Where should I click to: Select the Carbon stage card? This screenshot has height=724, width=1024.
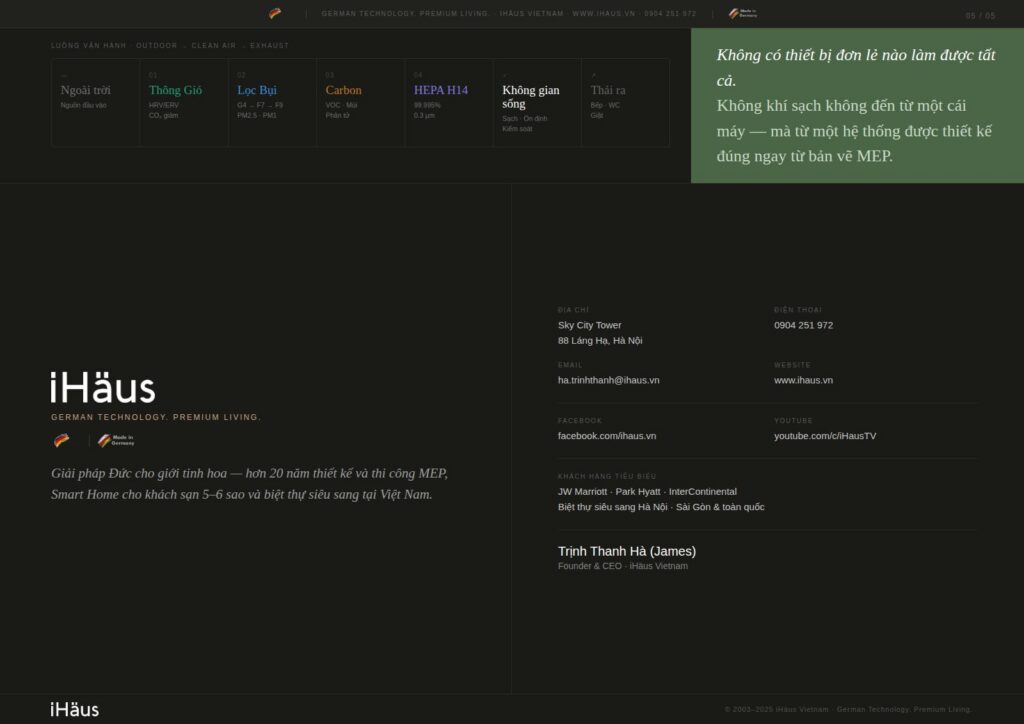coord(360,103)
